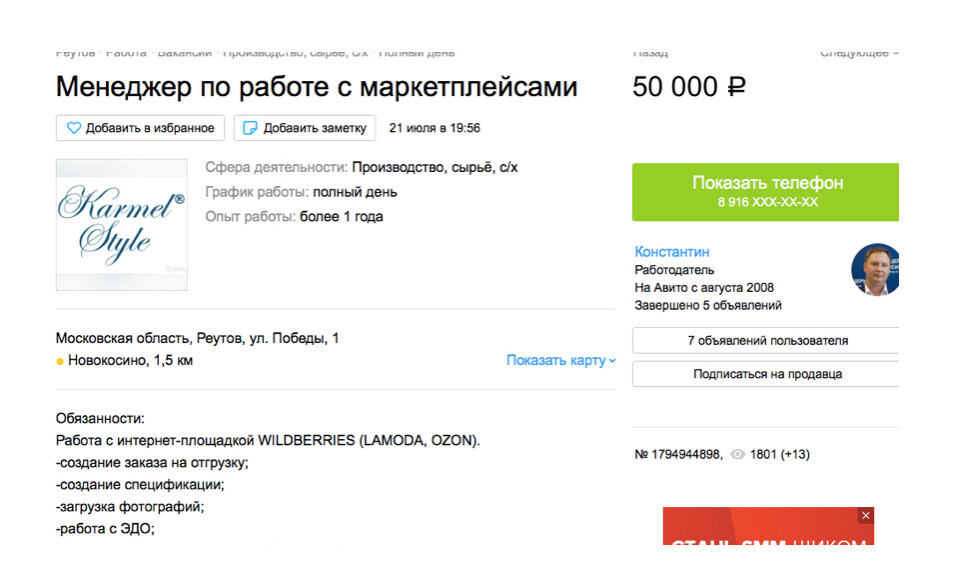Viewport: 970px width, 583px height.
Task: Click Добавить заметку button
Action: coord(305,128)
